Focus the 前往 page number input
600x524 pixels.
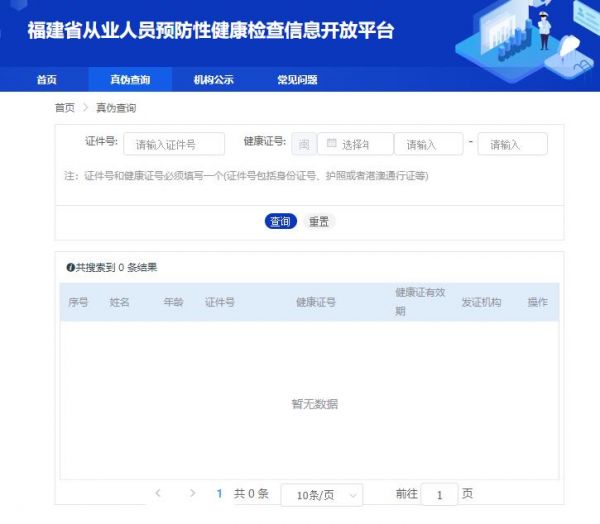tap(439, 495)
